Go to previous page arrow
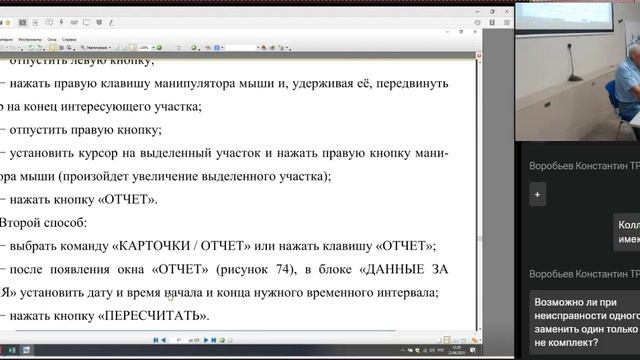The width and height of the screenshot is (640, 360). click(x=164, y=340)
